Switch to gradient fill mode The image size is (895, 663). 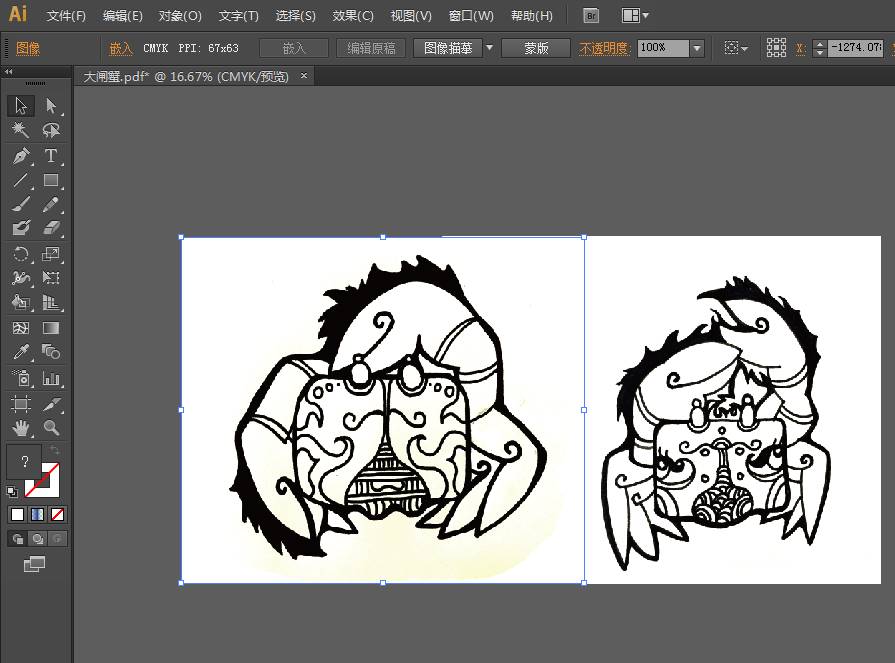tap(38, 515)
